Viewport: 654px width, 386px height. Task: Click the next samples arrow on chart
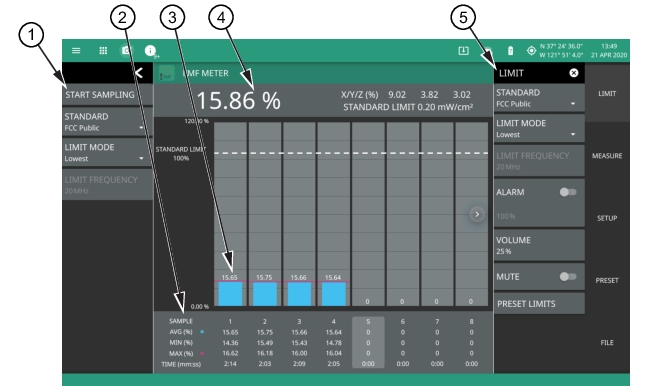coord(477,214)
